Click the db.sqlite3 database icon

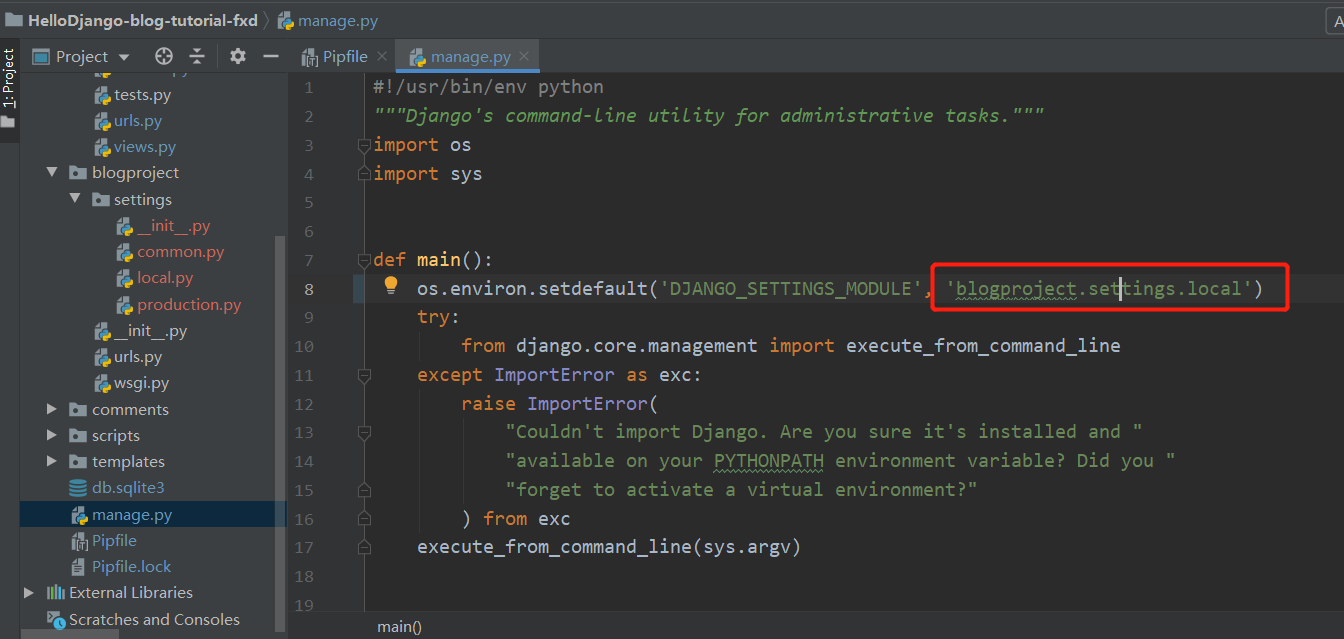coord(77,488)
